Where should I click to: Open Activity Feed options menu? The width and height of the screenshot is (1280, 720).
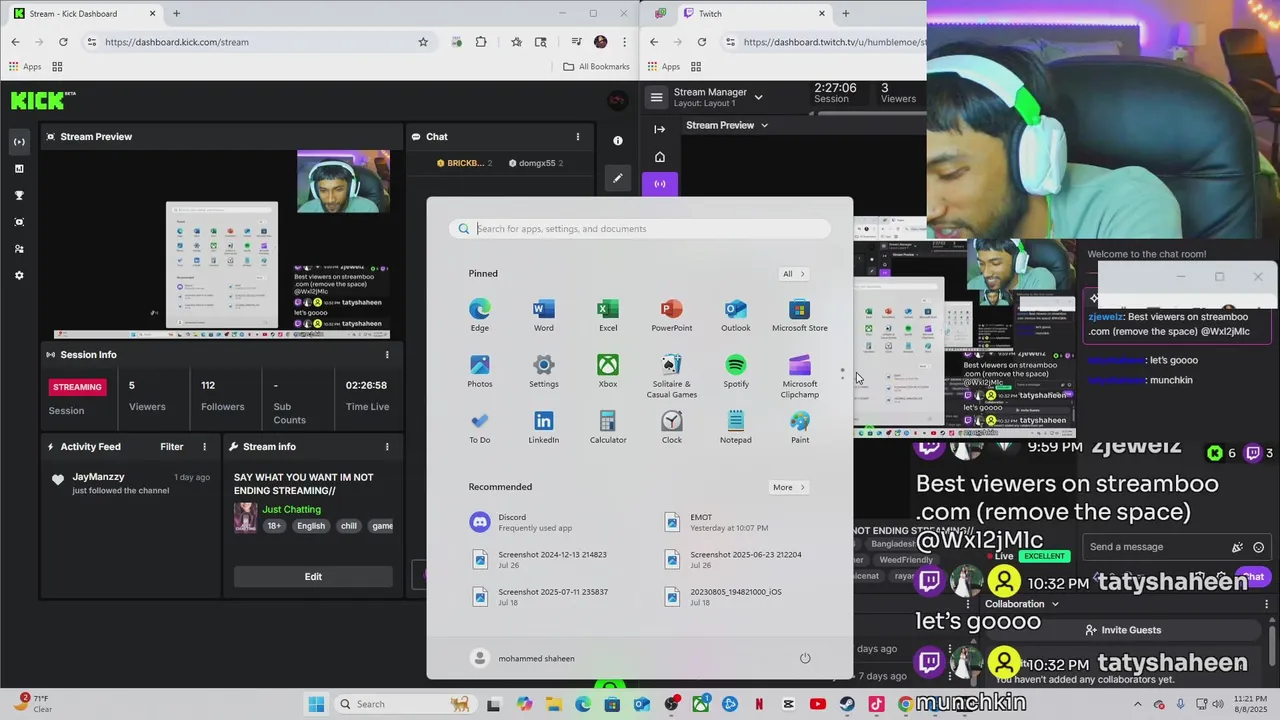pos(205,447)
